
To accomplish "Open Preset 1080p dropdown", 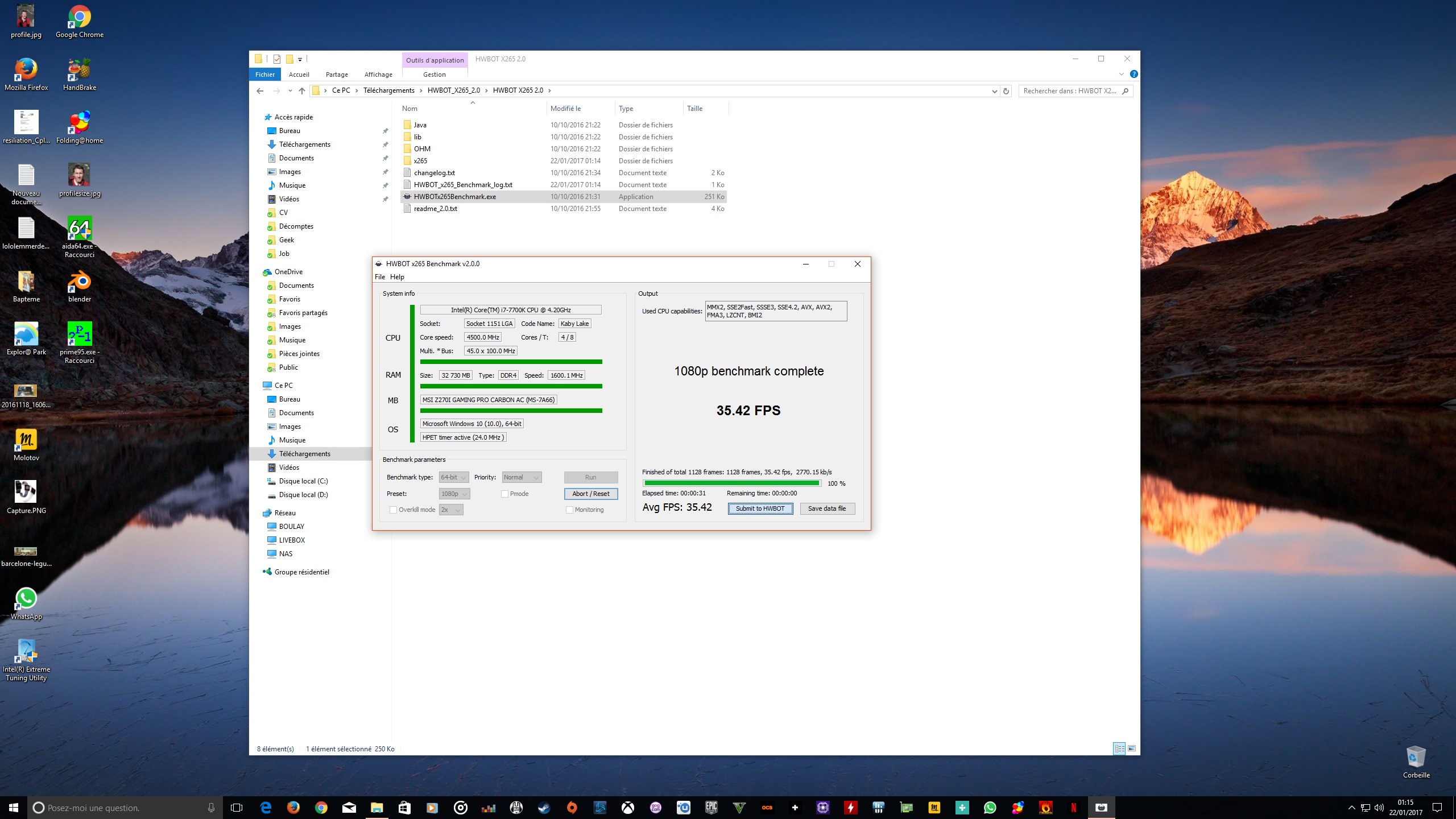I will pos(454,494).
